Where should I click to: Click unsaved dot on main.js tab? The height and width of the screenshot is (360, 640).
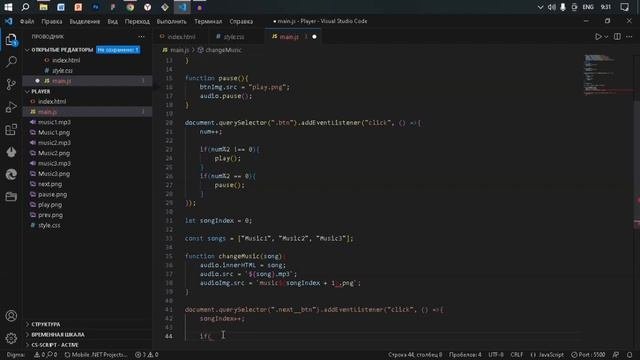click(314, 37)
